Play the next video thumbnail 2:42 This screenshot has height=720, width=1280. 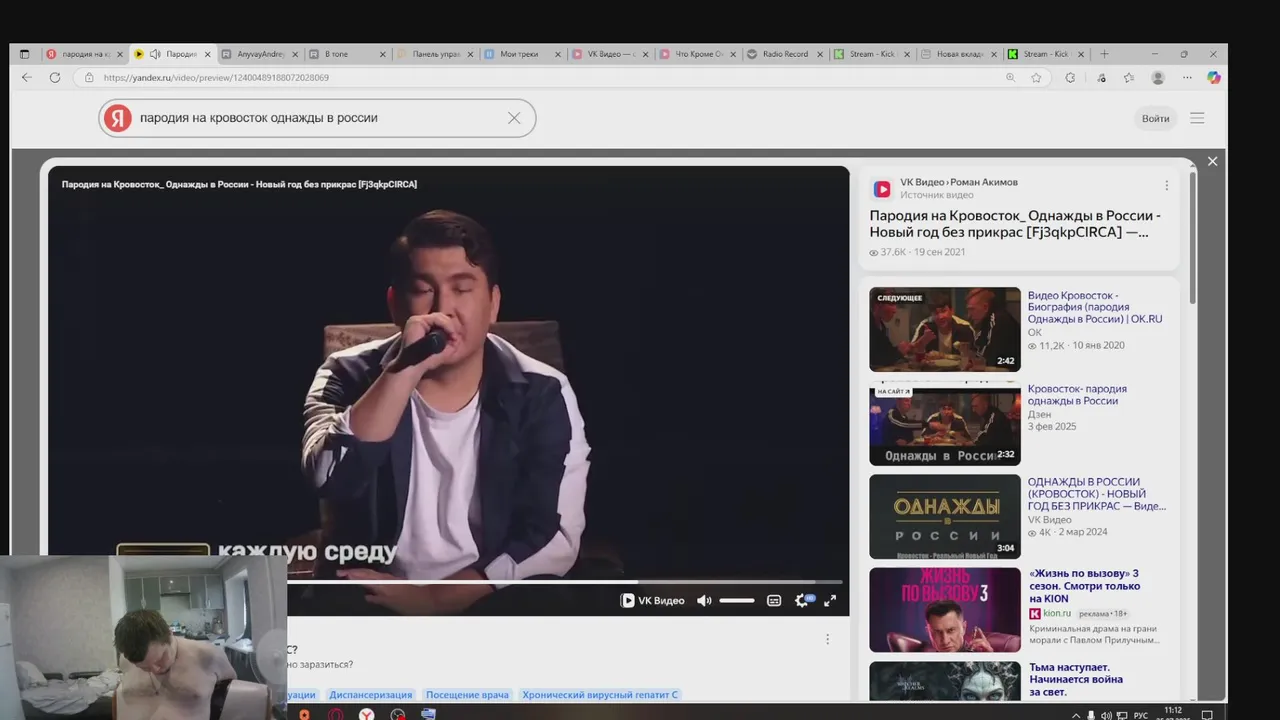[x=945, y=330]
